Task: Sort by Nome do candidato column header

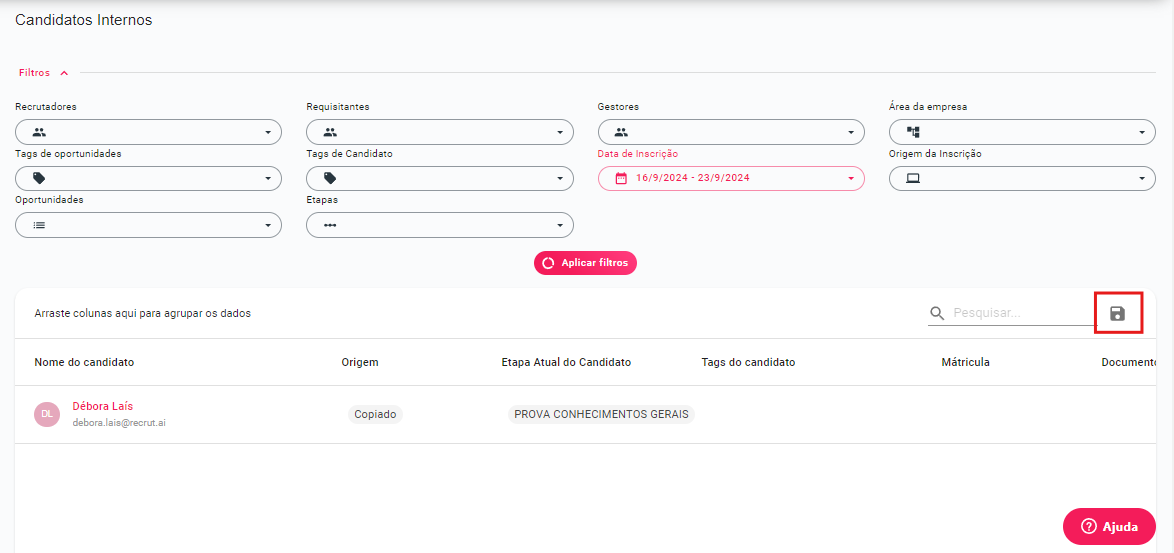Action: tap(84, 362)
